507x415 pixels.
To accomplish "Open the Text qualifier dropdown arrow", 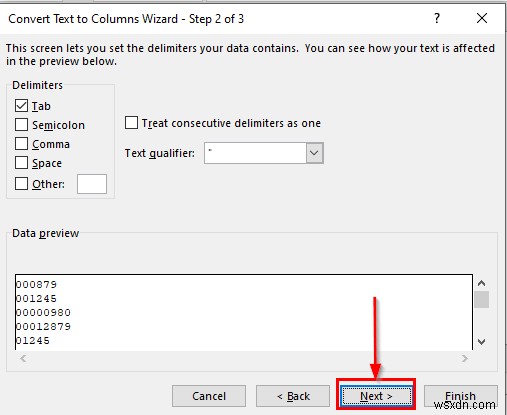I will 314,153.
